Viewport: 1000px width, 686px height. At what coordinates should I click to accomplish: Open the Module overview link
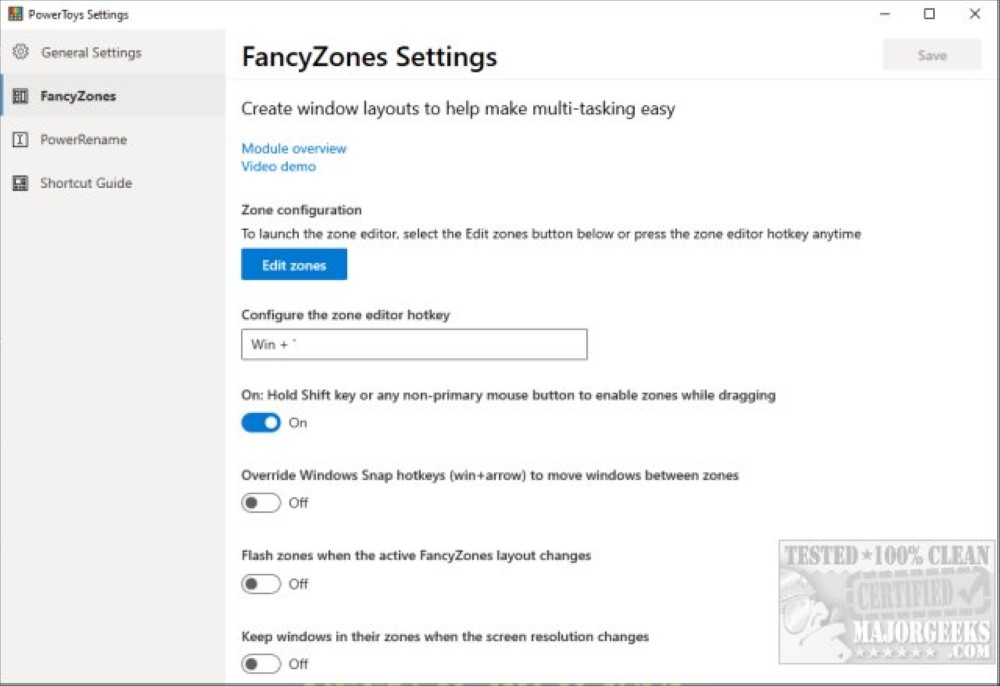(x=294, y=148)
